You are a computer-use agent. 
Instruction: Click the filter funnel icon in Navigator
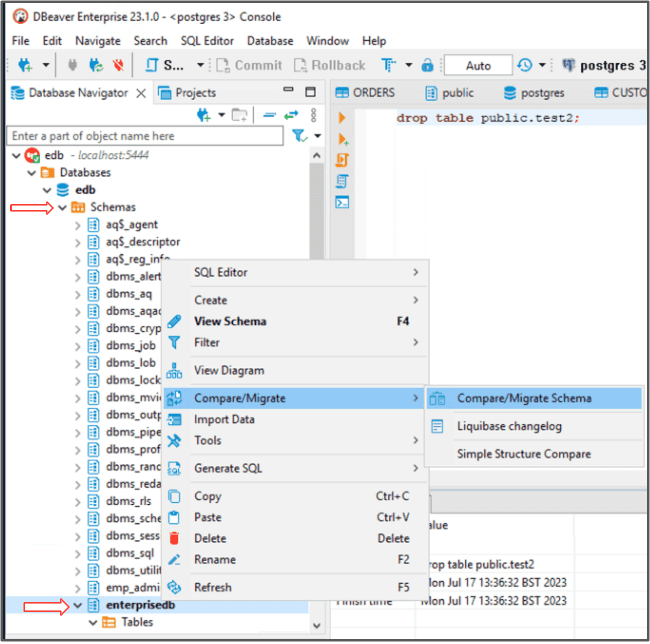pos(298,135)
